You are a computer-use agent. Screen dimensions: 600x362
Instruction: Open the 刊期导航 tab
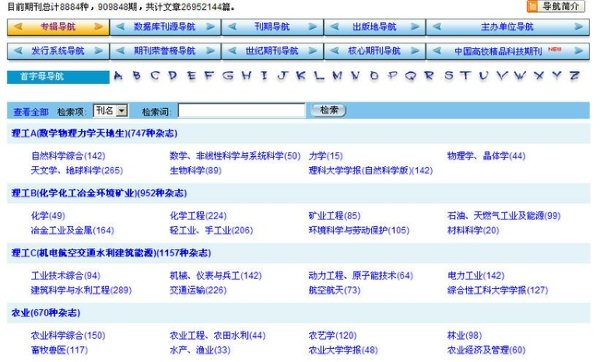[x=272, y=27]
